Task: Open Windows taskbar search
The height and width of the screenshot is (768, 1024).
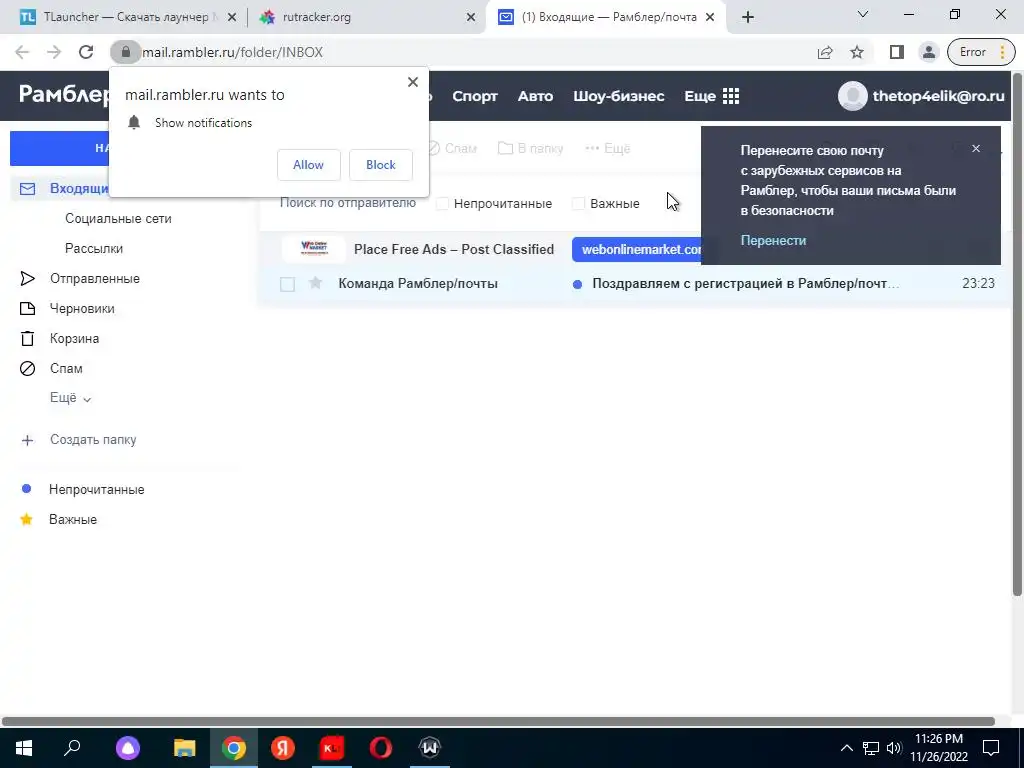Action: 72,748
